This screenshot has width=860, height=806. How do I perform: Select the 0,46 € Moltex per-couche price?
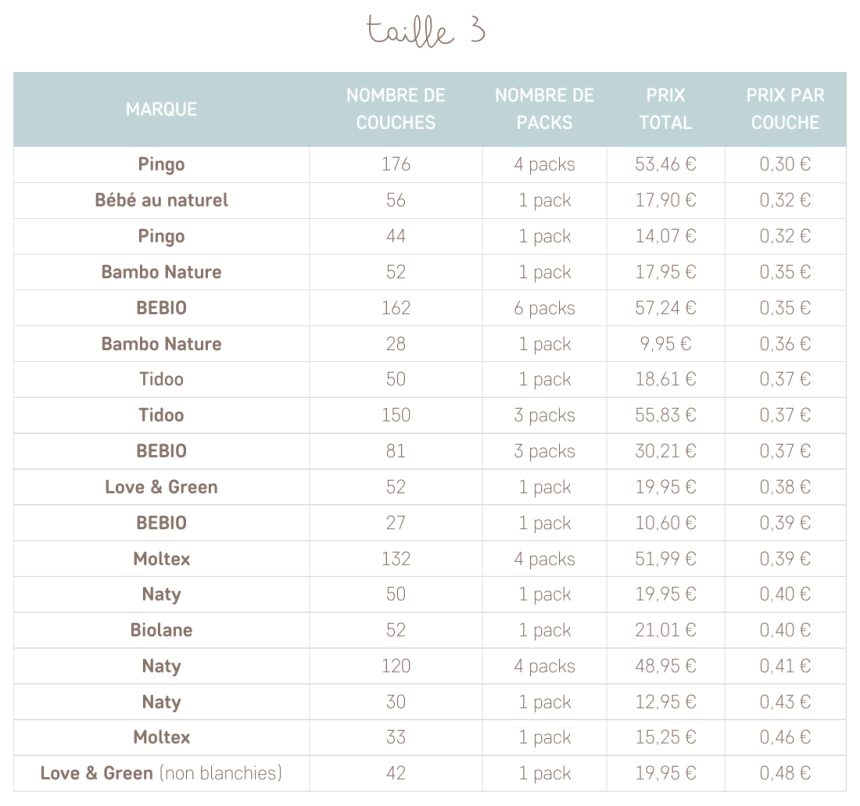point(785,737)
